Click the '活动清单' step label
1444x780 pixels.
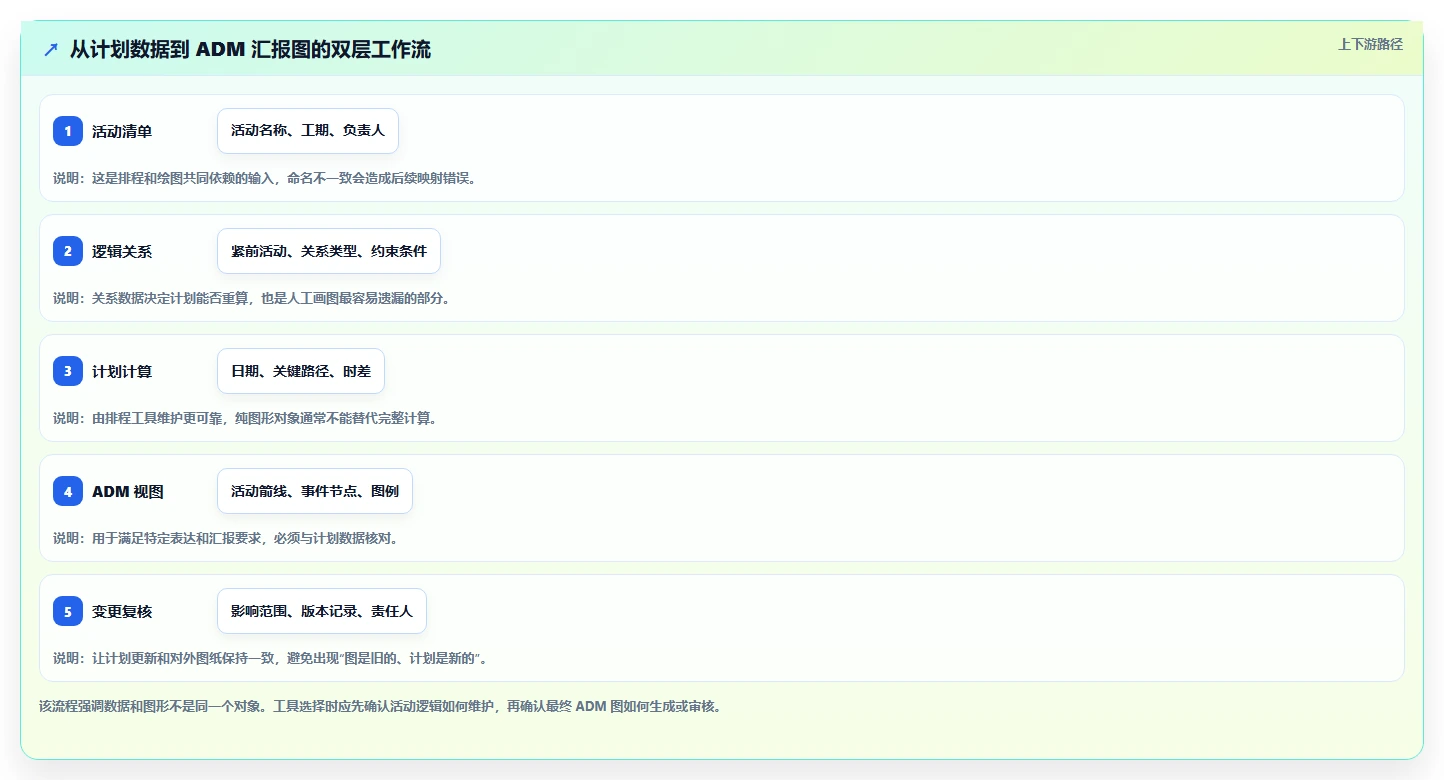click(122, 131)
